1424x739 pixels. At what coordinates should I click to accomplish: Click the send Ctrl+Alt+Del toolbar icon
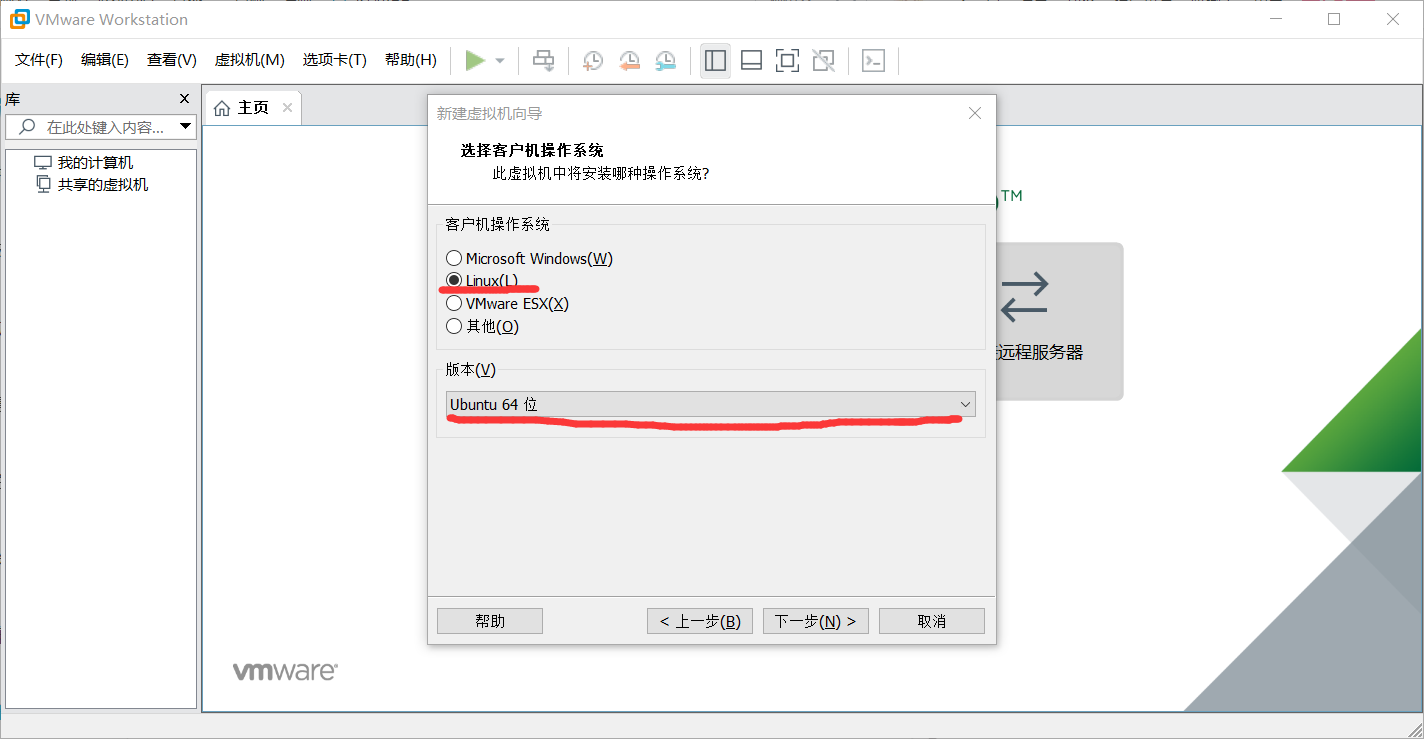click(x=543, y=61)
